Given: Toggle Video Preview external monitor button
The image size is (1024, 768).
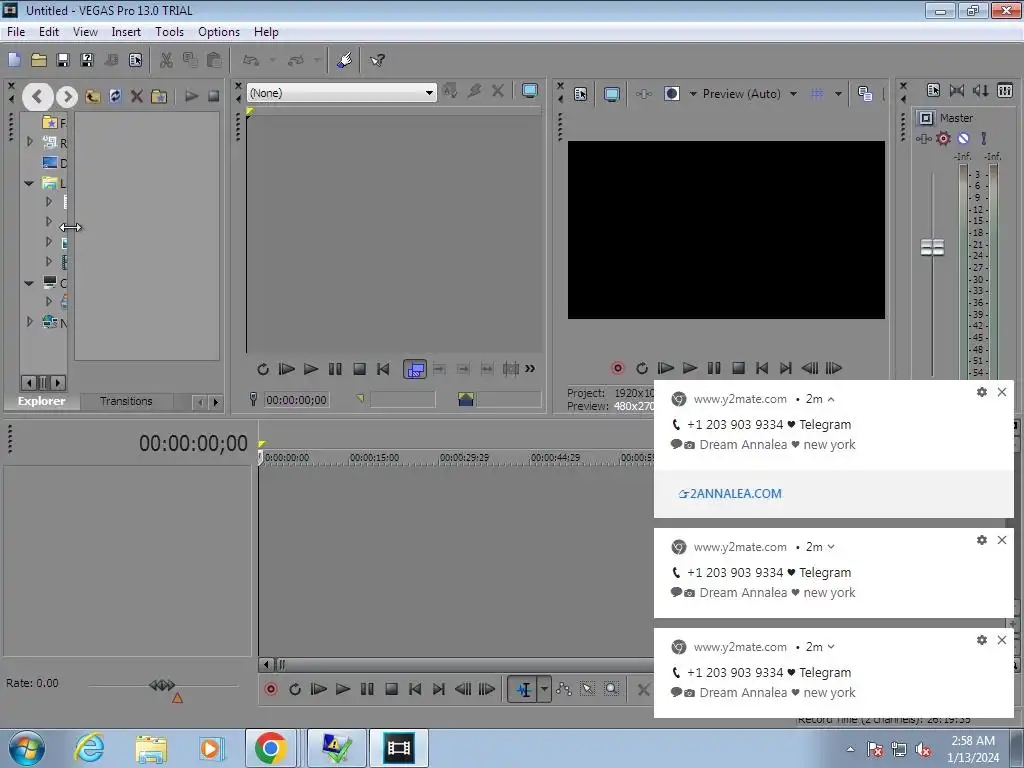Looking at the screenshot, I should (x=611, y=94).
